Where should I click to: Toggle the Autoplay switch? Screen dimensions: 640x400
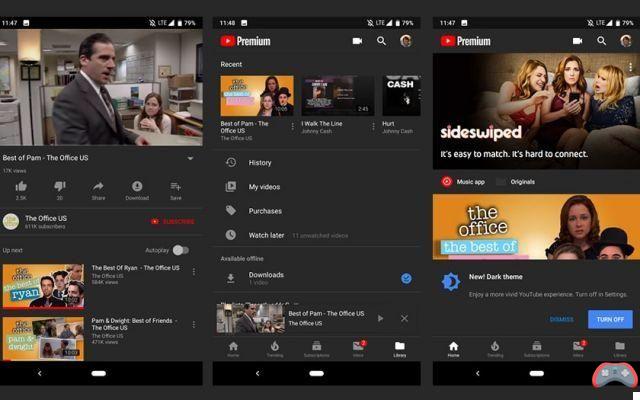coord(181,250)
